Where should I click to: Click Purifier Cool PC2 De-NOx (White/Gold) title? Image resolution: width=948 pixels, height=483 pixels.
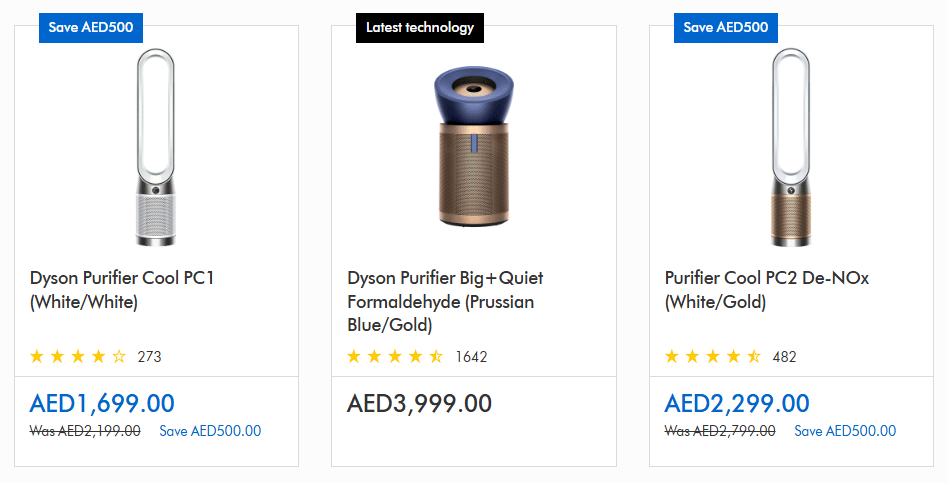[x=767, y=289]
